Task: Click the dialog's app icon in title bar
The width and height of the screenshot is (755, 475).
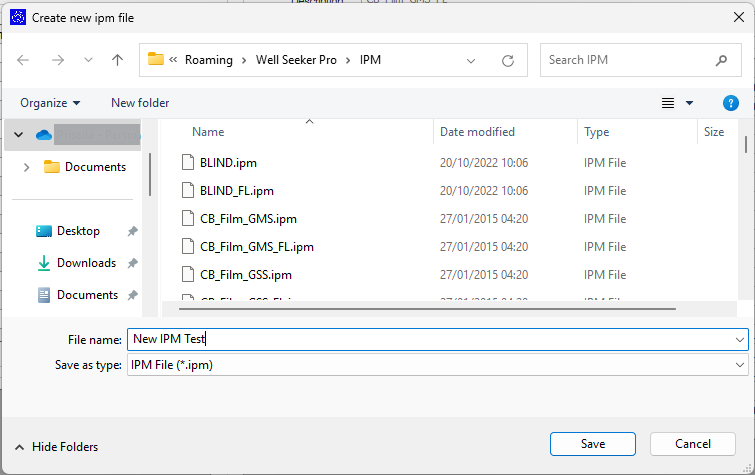Action: tap(18, 17)
